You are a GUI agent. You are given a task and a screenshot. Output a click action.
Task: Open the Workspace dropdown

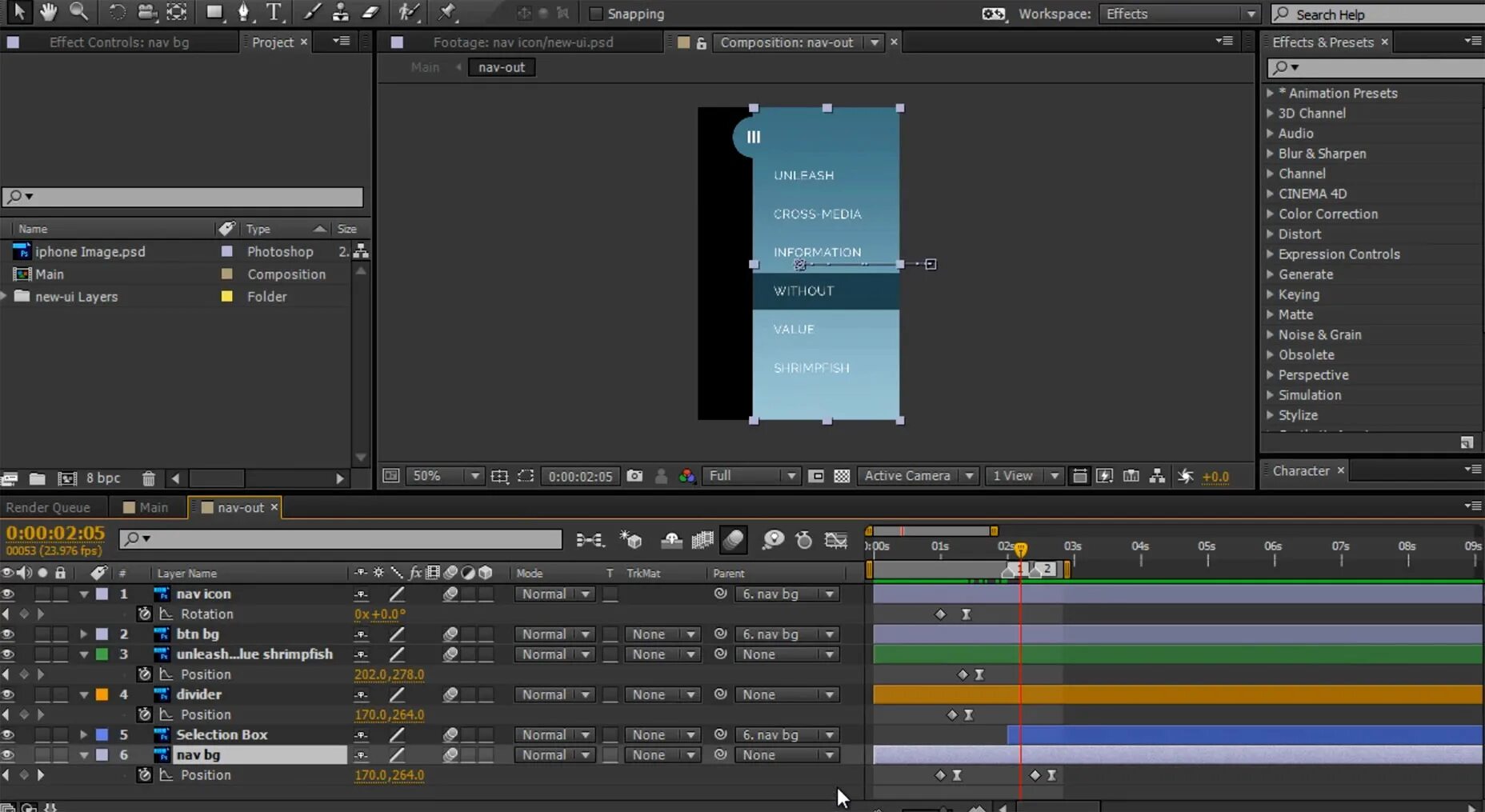pos(1179,14)
